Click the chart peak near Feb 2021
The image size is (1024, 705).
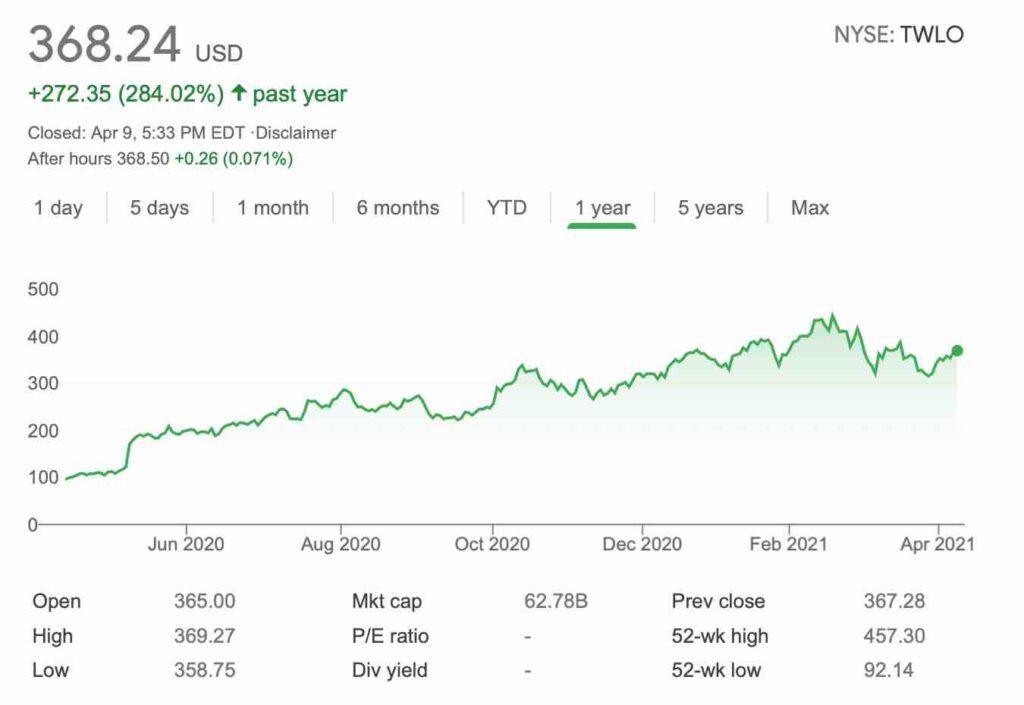(x=832, y=316)
